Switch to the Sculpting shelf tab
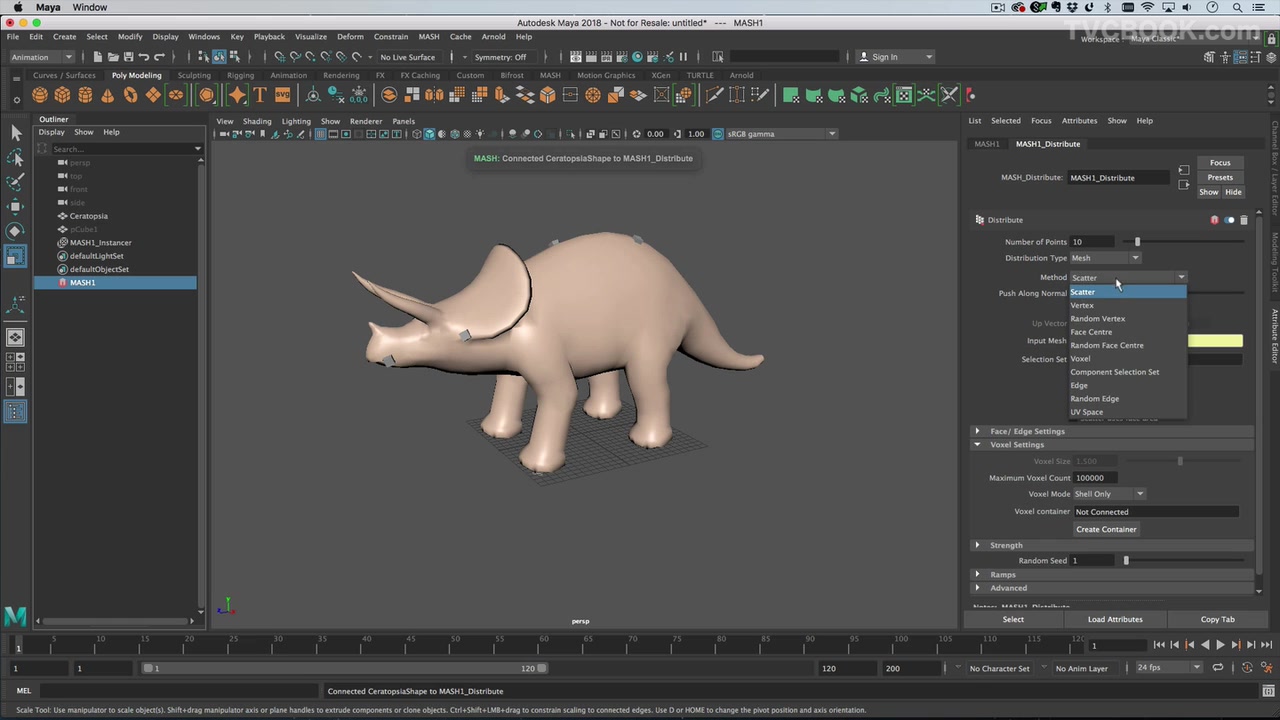Viewport: 1280px width, 720px height. [194, 75]
